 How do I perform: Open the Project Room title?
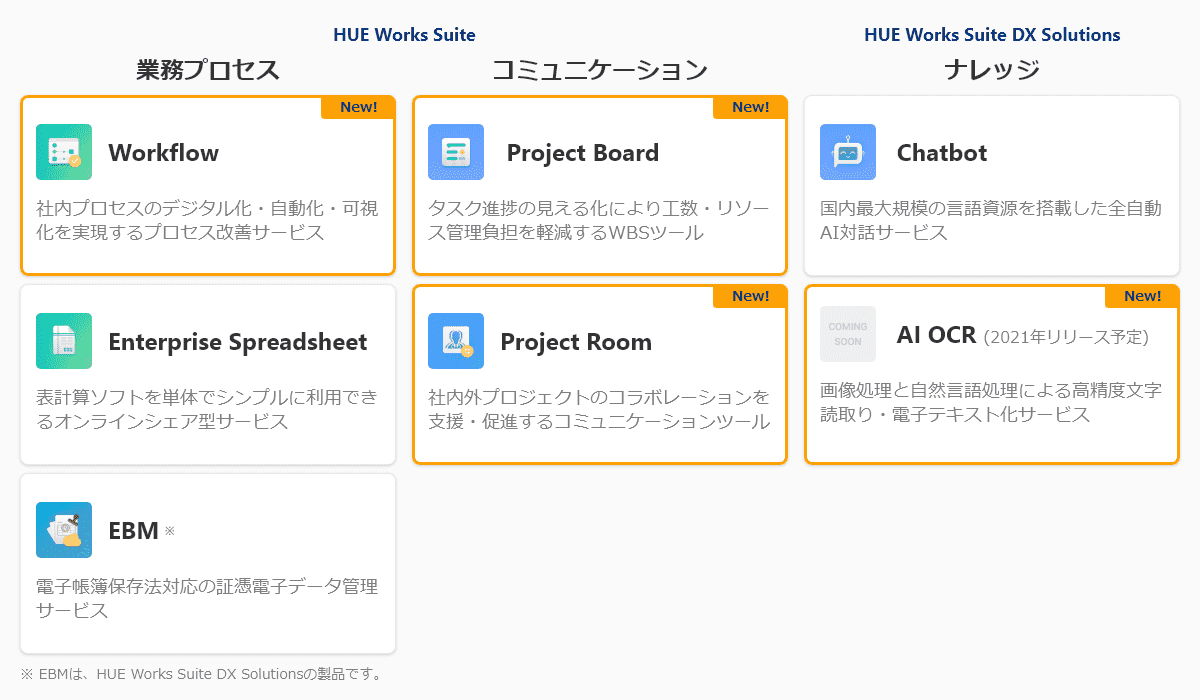576,342
